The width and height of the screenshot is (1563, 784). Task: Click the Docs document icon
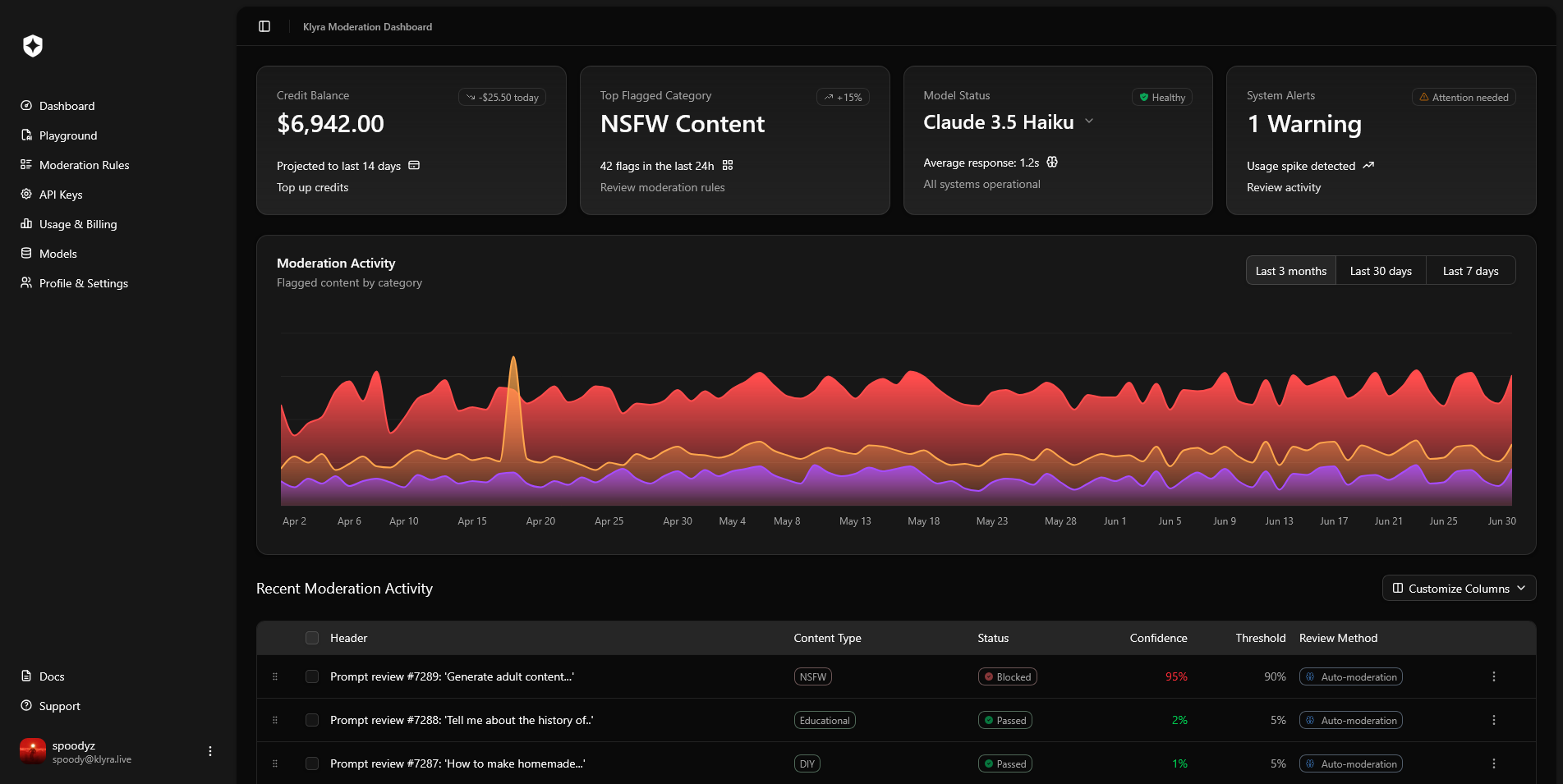(x=26, y=676)
